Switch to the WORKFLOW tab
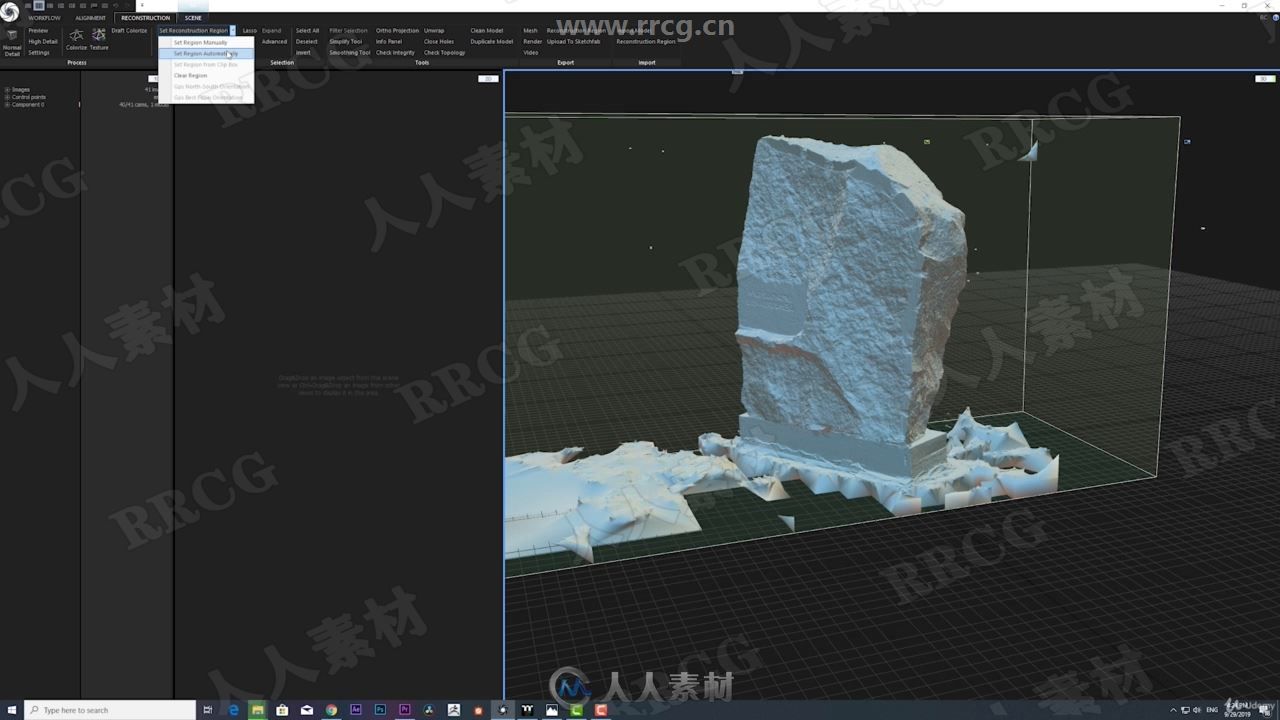Screen dimensions: 1280x720 tap(44, 18)
